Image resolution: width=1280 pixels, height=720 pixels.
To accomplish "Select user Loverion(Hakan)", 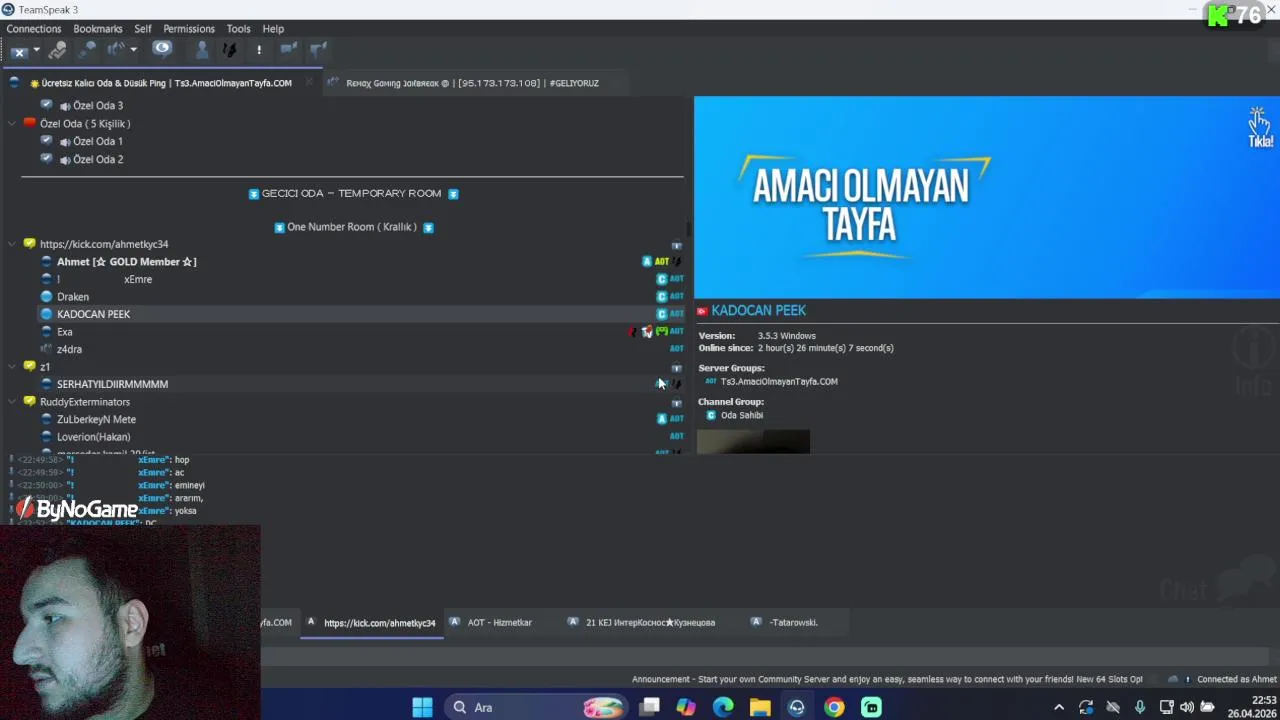I will tap(93, 437).
